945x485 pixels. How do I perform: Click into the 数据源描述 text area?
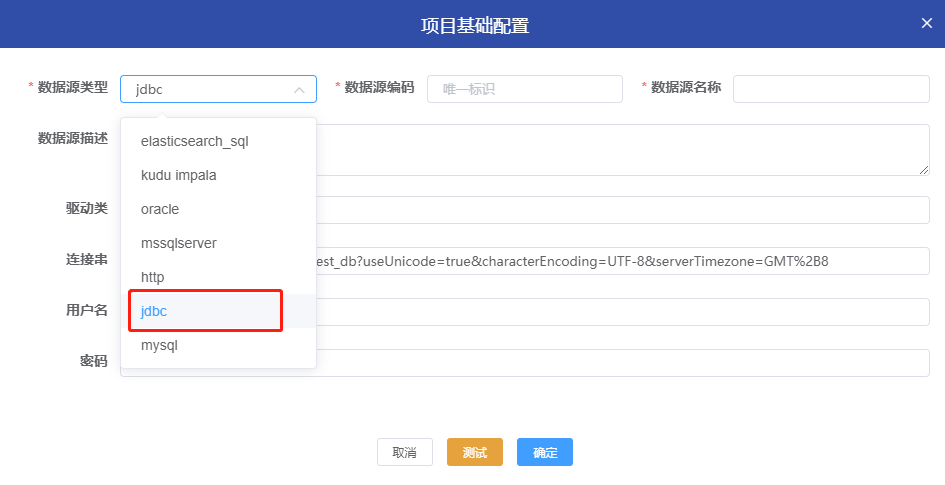click(x=620, y=150)
